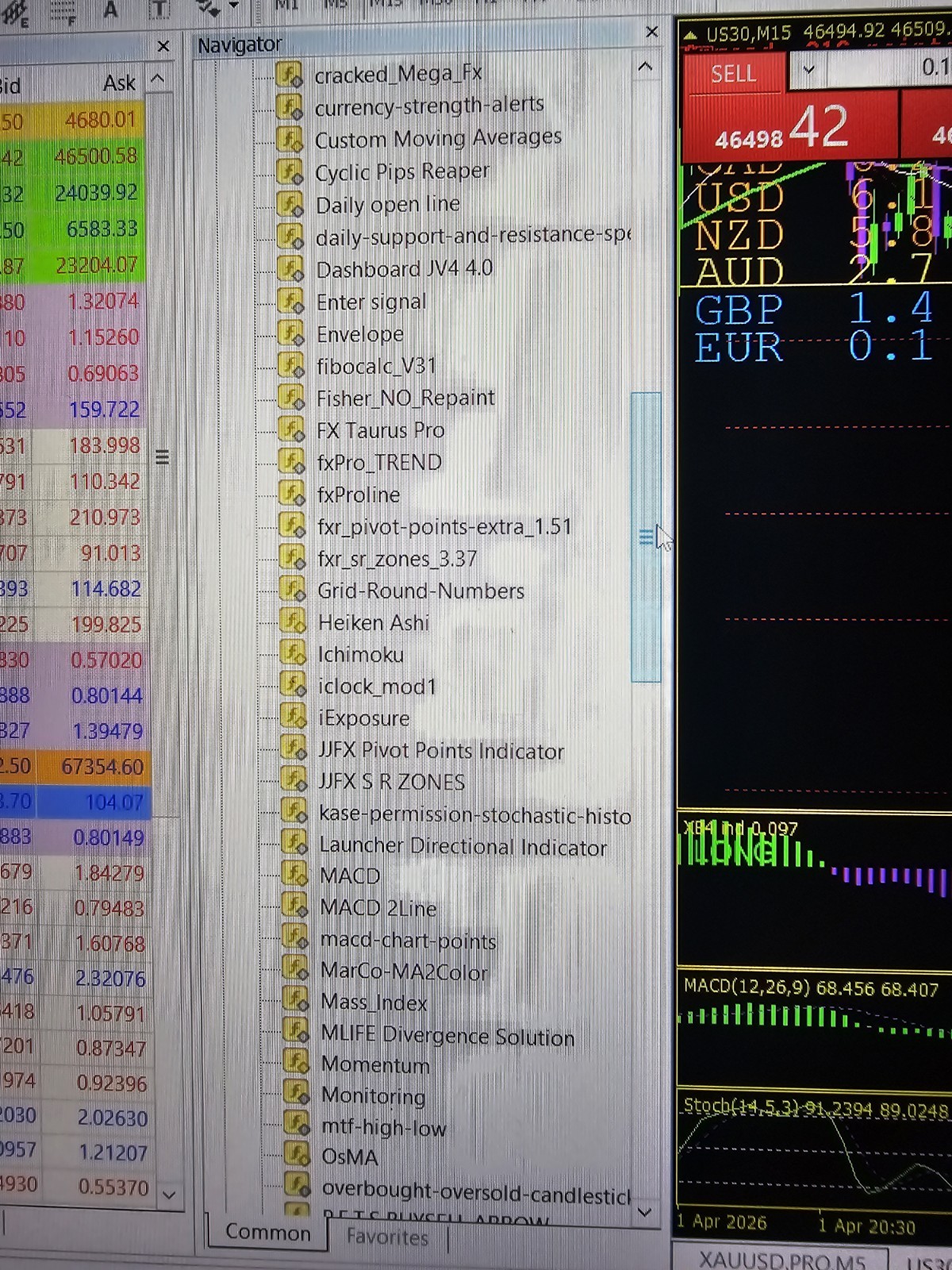Select overbought-oversold-candlestick indicator entry

476,1191
